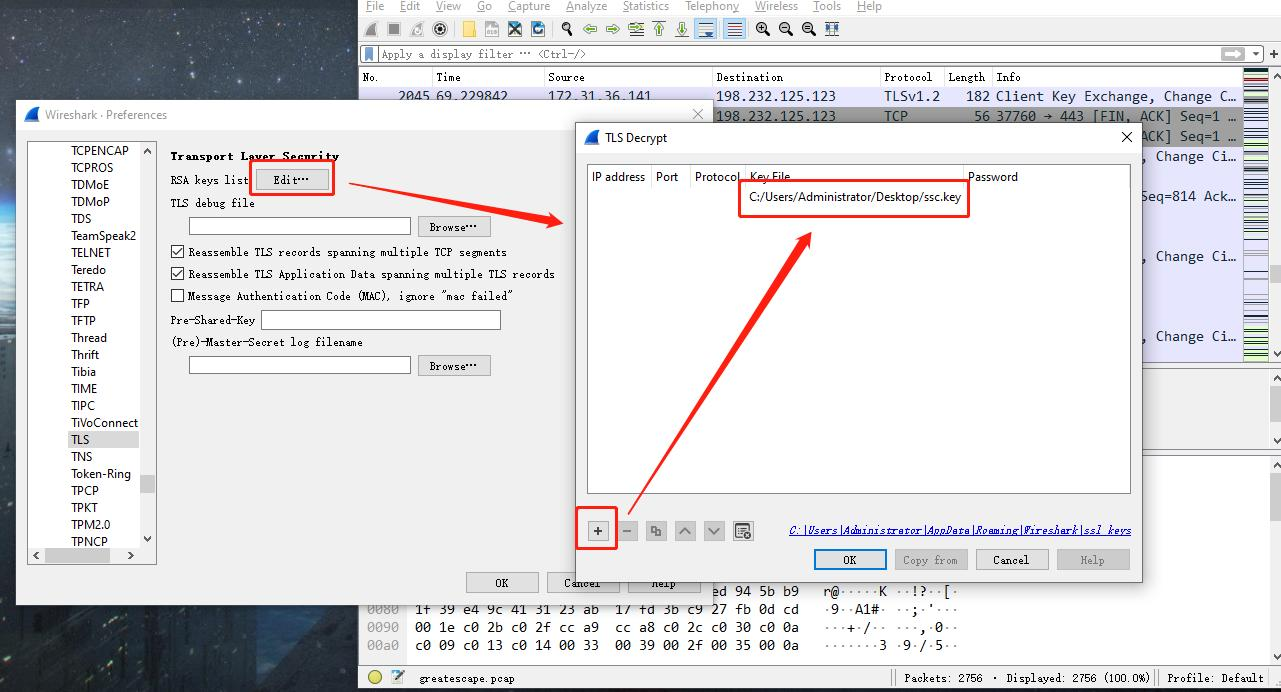Go forward in packet history
Screen dimensions: 1281x692
pos(613,29)
